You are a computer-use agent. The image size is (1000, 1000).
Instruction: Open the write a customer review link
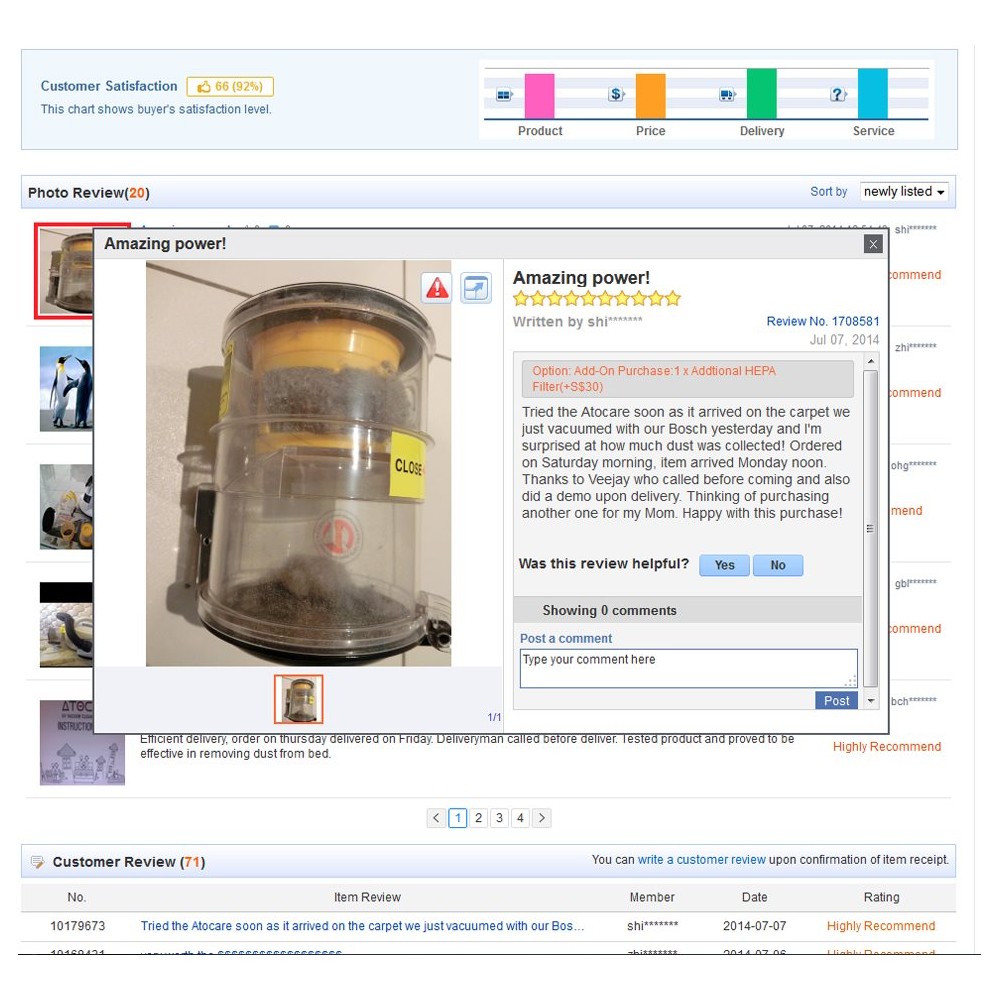click(x=702, y=860)
